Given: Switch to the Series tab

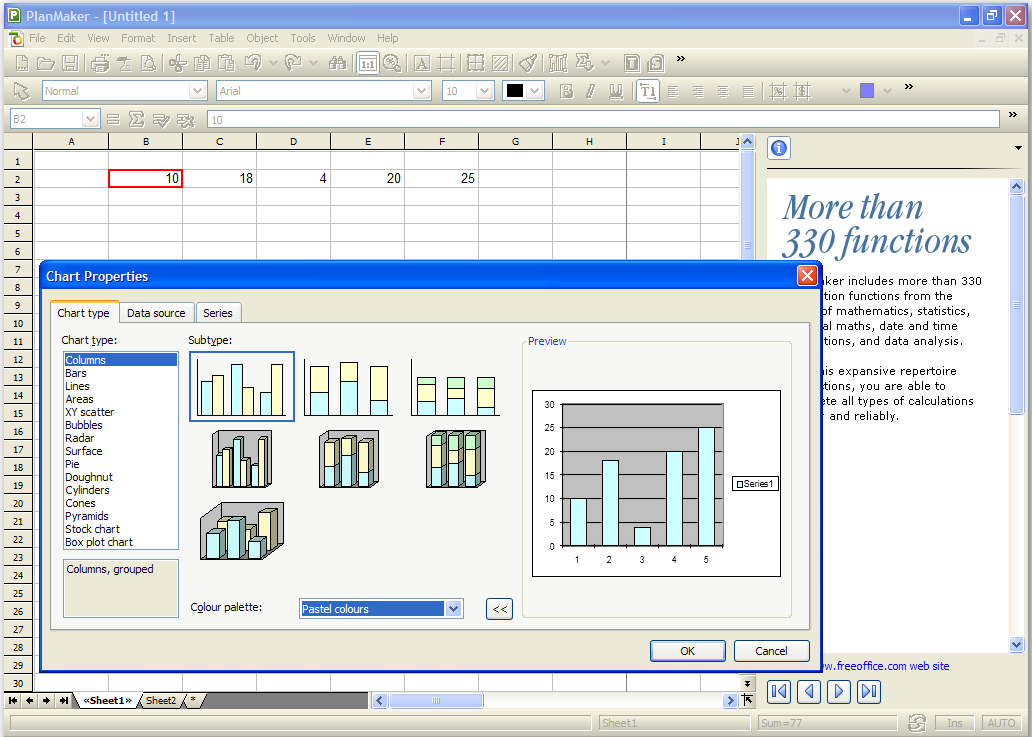Looking at the screenshot, I should click(218, 313).
